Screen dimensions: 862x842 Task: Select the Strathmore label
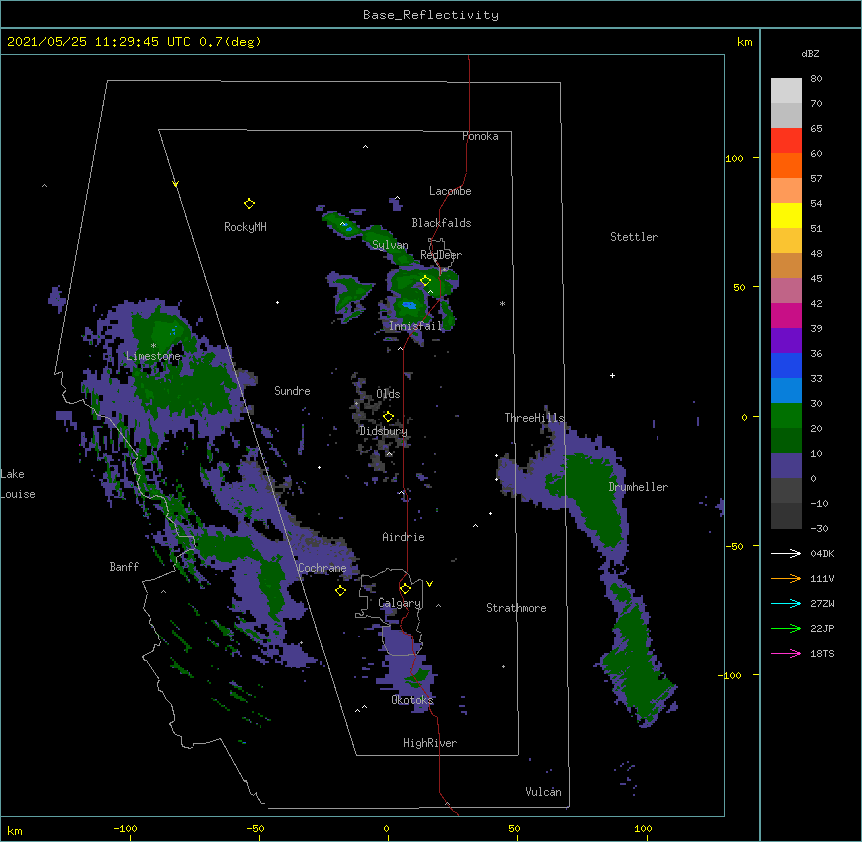click(x=516, y=608)
